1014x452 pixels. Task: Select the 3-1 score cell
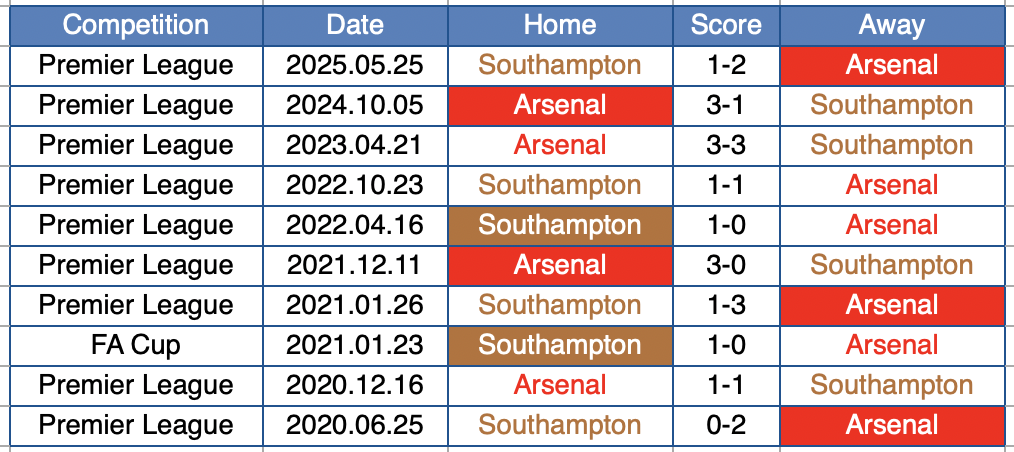coord(726,105)
